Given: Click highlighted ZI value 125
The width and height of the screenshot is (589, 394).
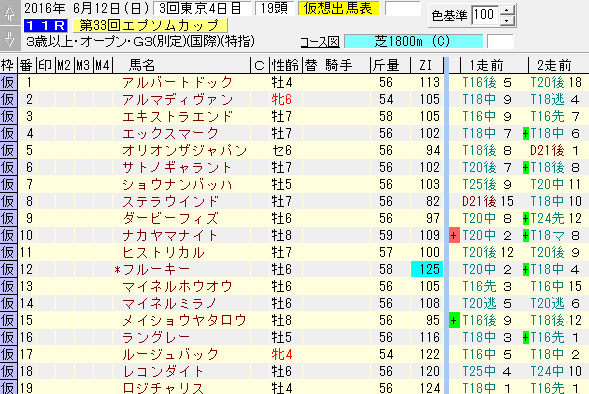Looking at the screenshot, I should 427,269.
